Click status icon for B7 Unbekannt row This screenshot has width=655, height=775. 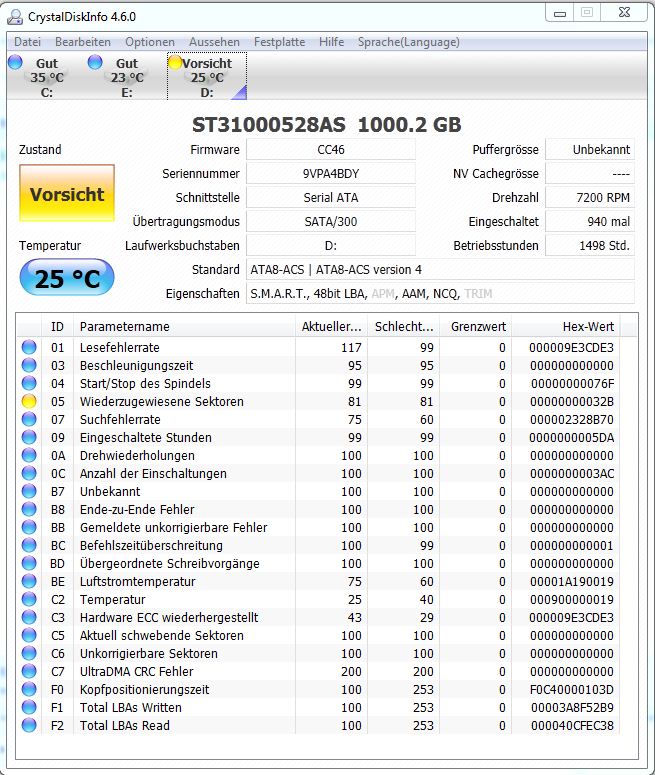click(x=29, y=491)
